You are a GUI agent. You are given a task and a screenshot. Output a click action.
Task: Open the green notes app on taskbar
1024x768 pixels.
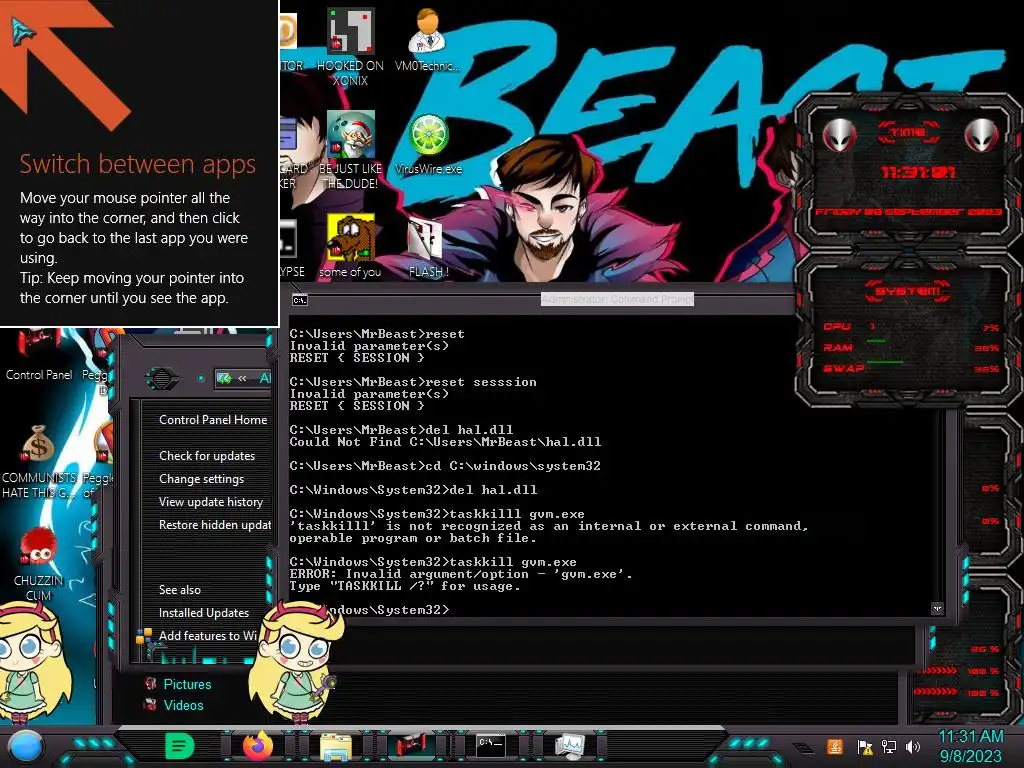(180, 746)
